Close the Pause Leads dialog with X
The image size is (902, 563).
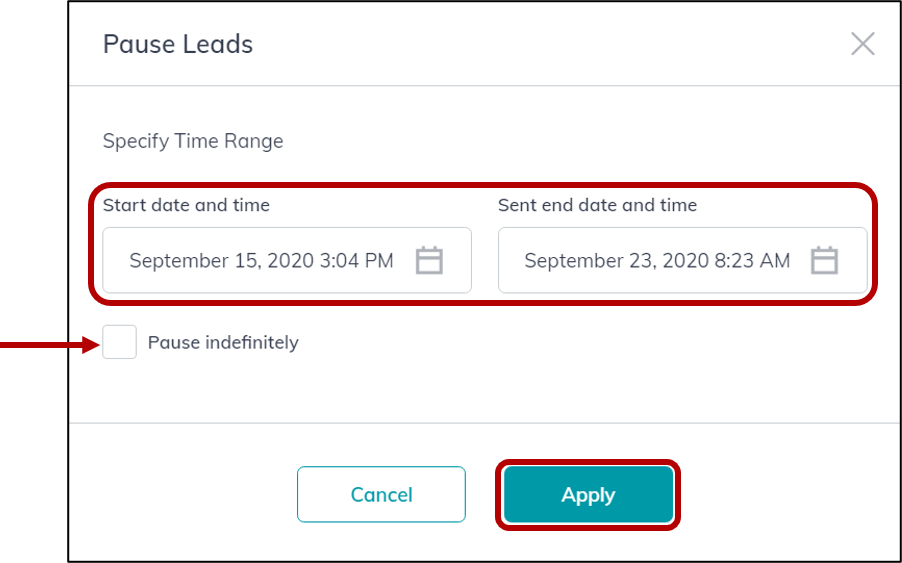(x=862, y=44)
